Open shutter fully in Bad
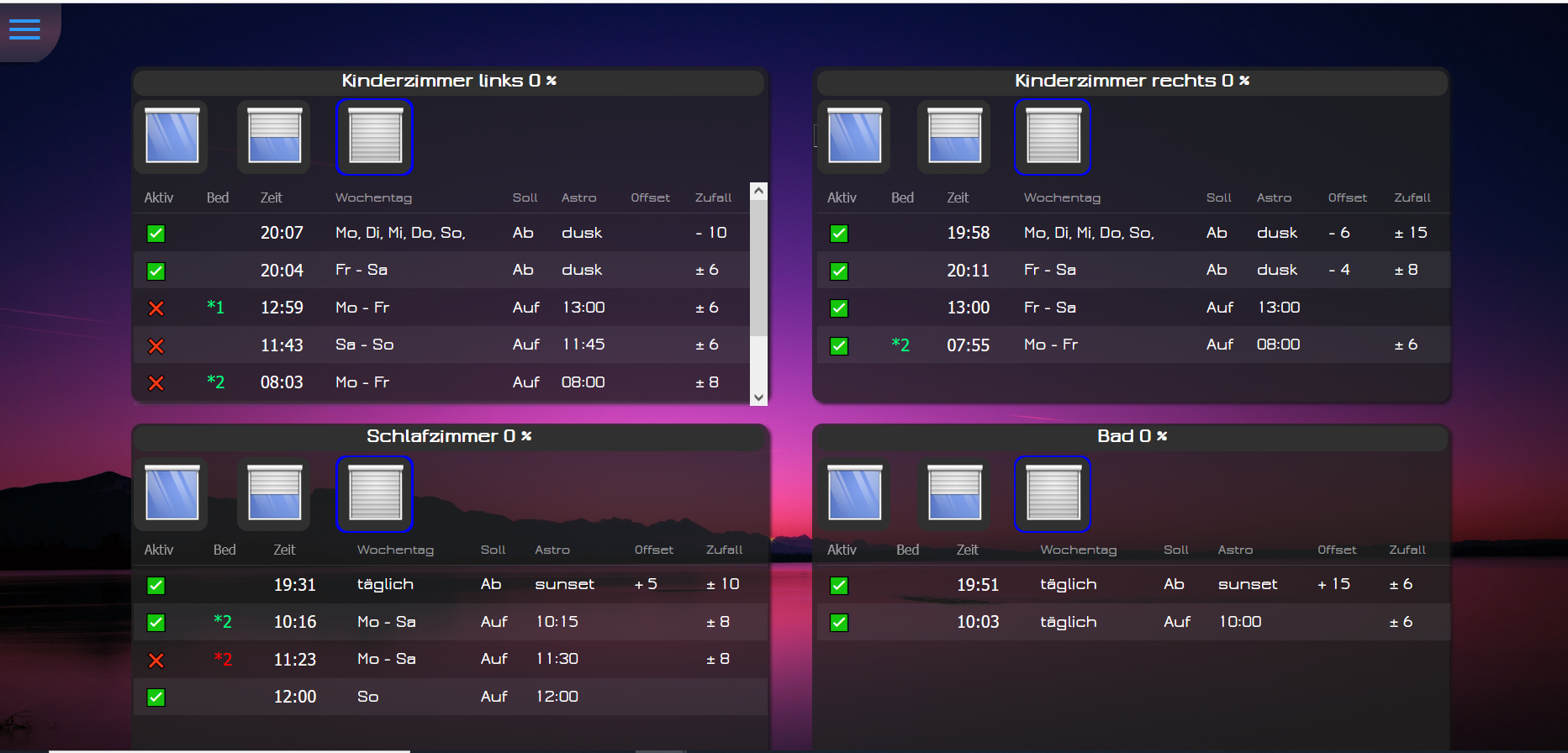The height and width of the screenshot is (753, 1568). pyautogui.click(x=854, y=493)
